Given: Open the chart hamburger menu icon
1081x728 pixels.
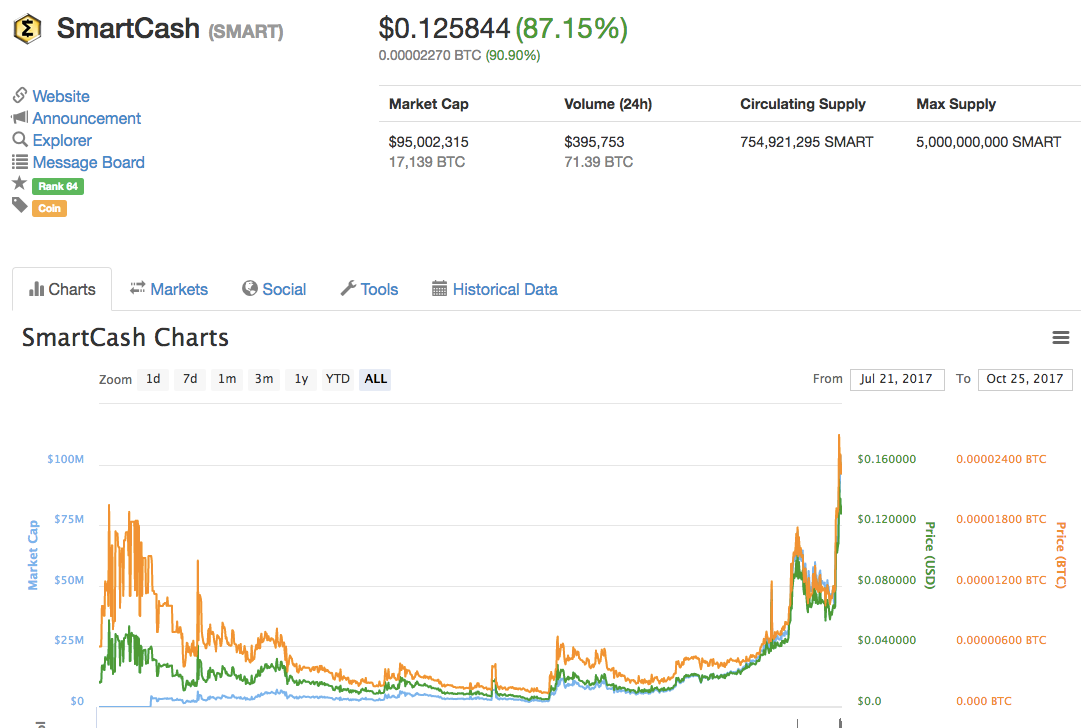Looking at the screenshot, I should click(1060, 338).
